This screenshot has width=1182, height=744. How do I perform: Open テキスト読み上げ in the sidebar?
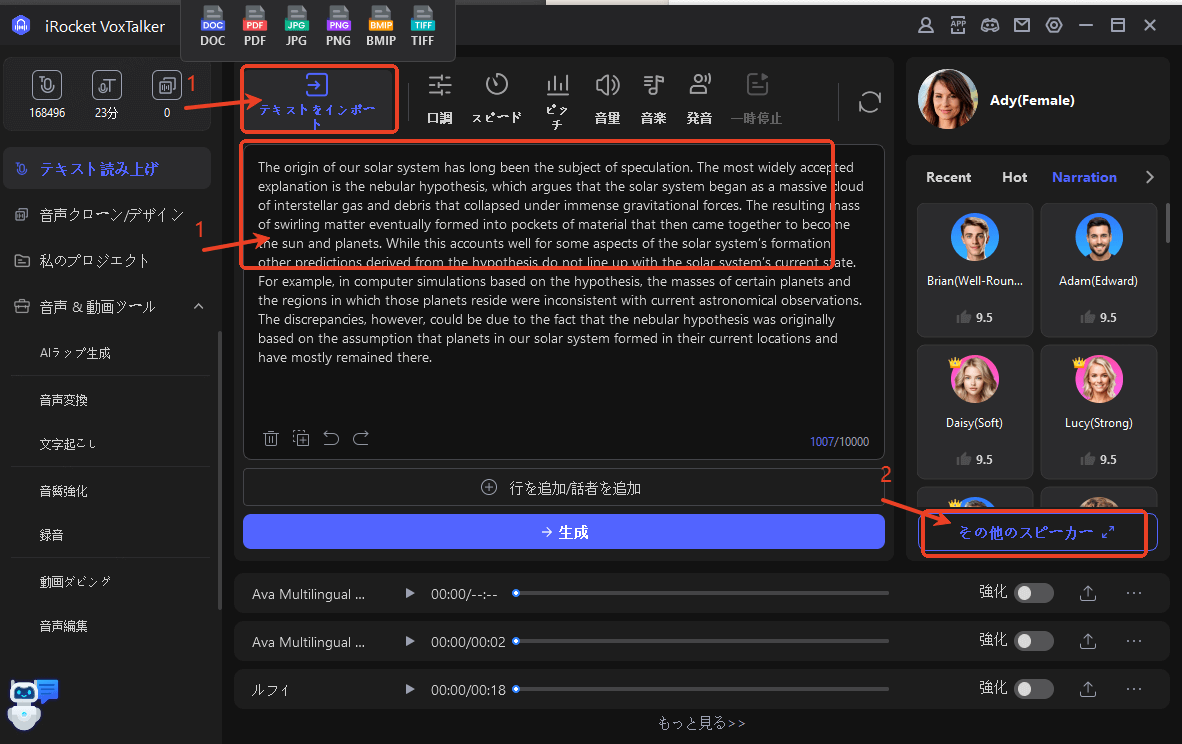point(107,169)
